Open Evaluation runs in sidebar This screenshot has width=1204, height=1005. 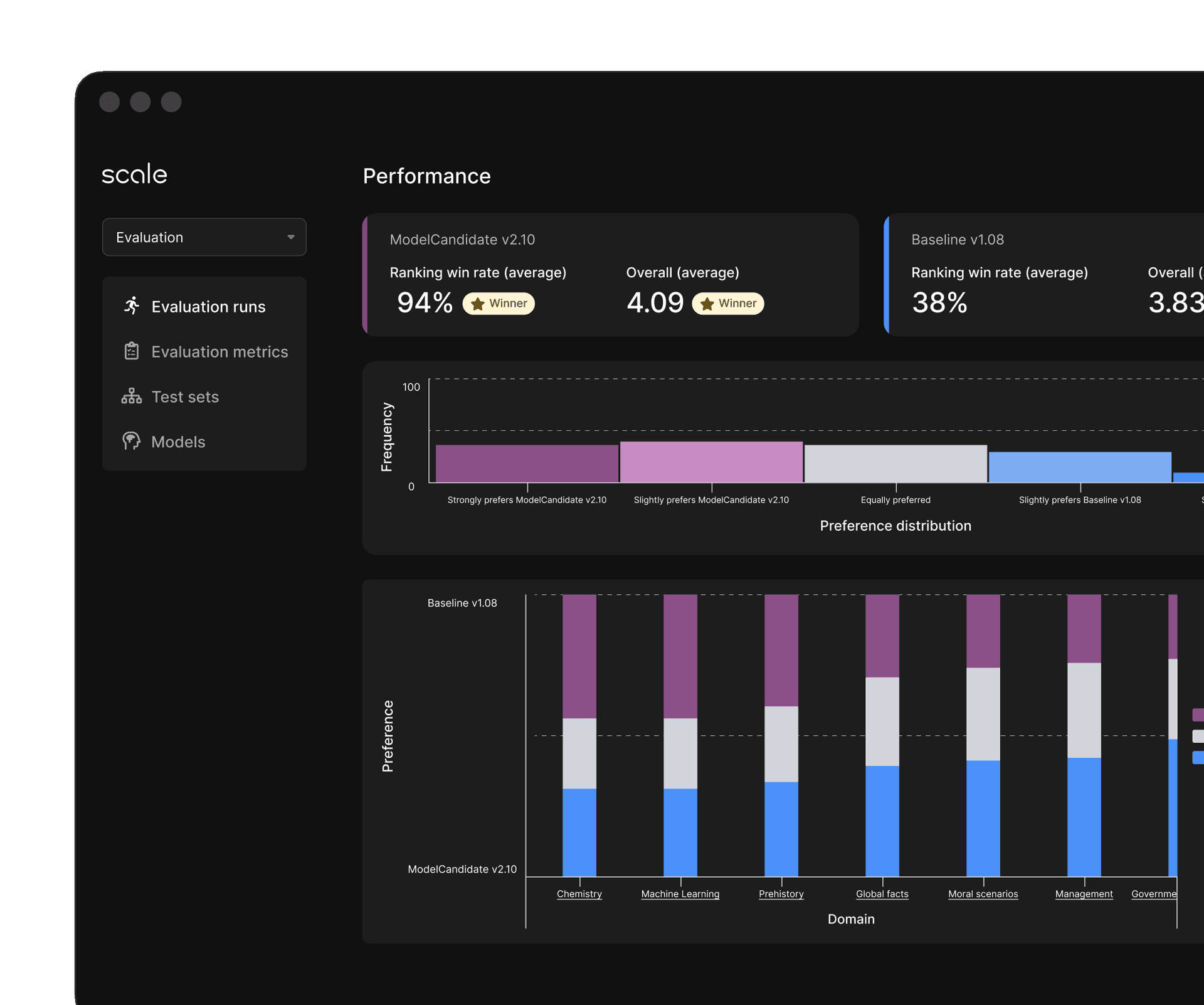(x=204, y=306)
